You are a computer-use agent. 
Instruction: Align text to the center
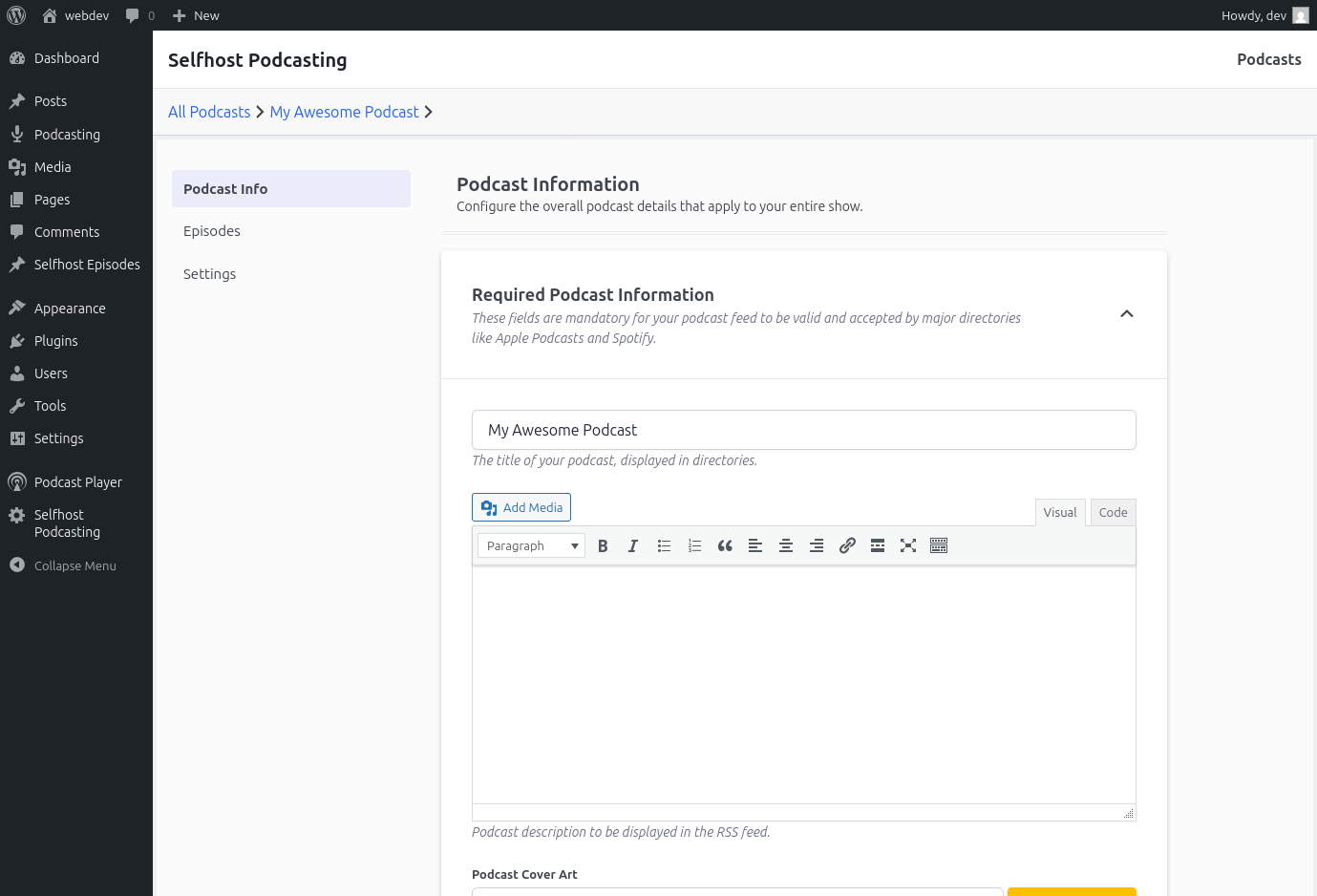[x=786, y=545]
